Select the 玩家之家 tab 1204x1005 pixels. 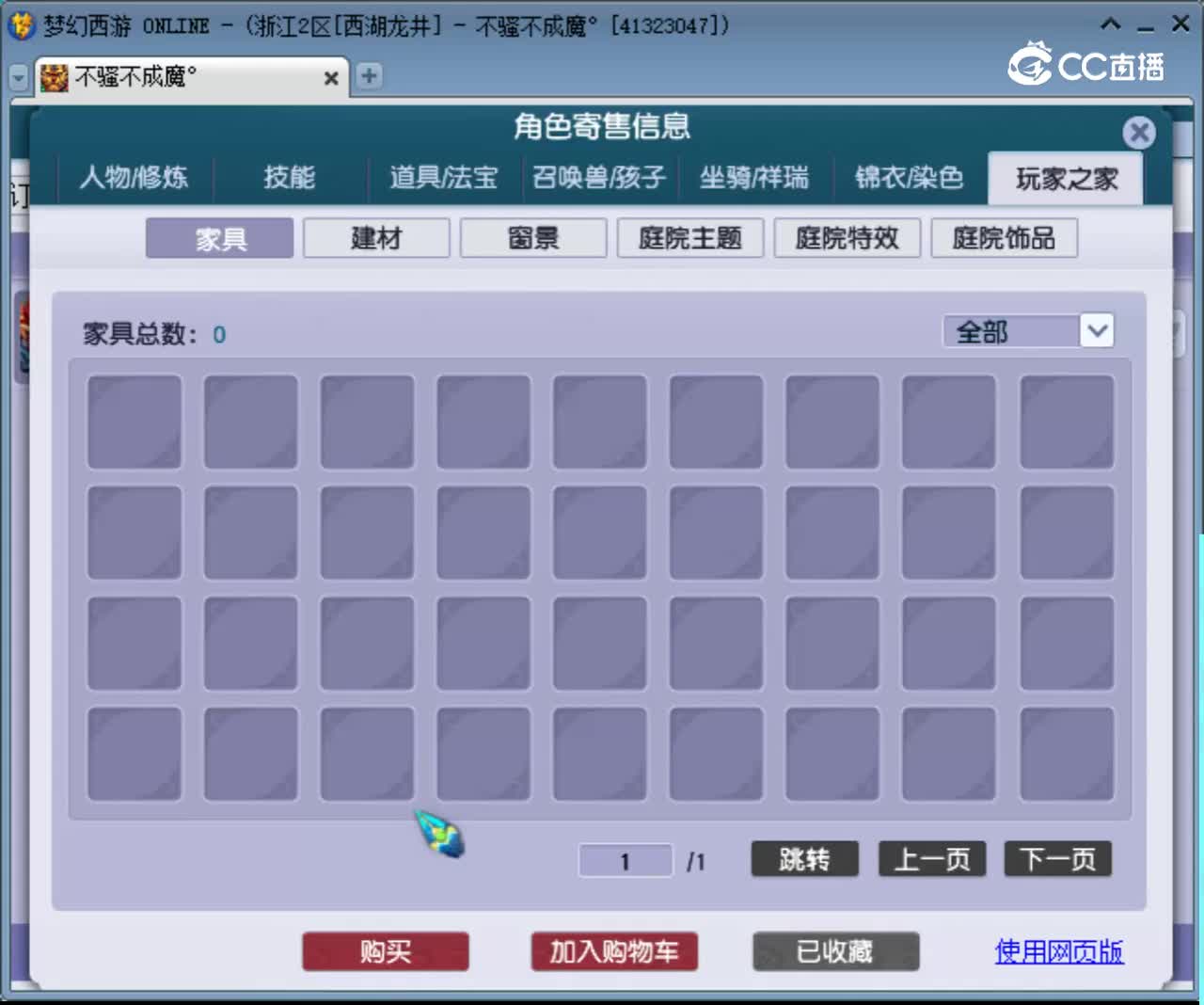coord(1066,178)
